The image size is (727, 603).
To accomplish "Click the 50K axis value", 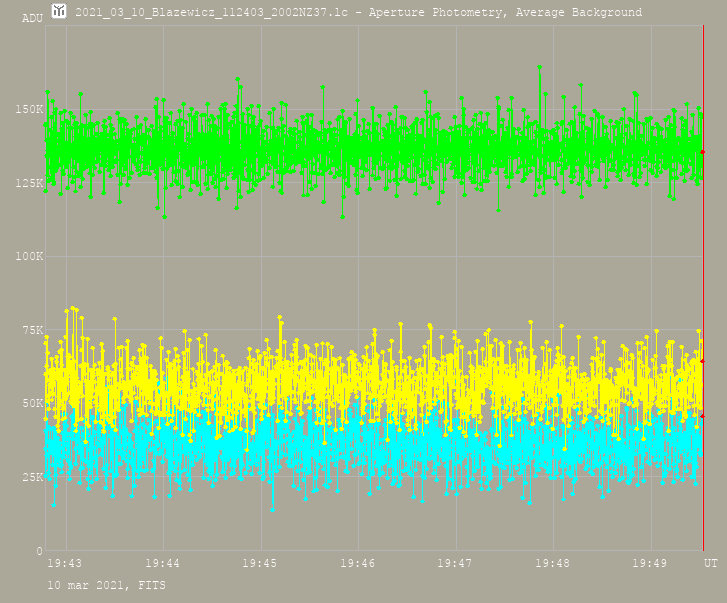I will tap(32, 403).
